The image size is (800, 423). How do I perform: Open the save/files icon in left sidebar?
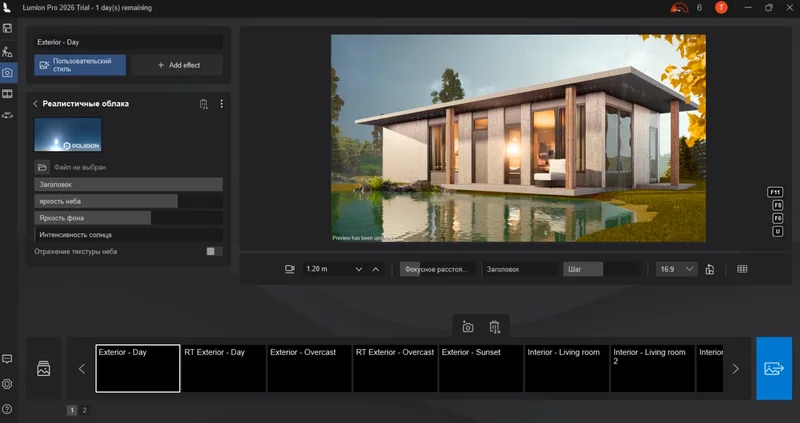click(x=7, y=29)
